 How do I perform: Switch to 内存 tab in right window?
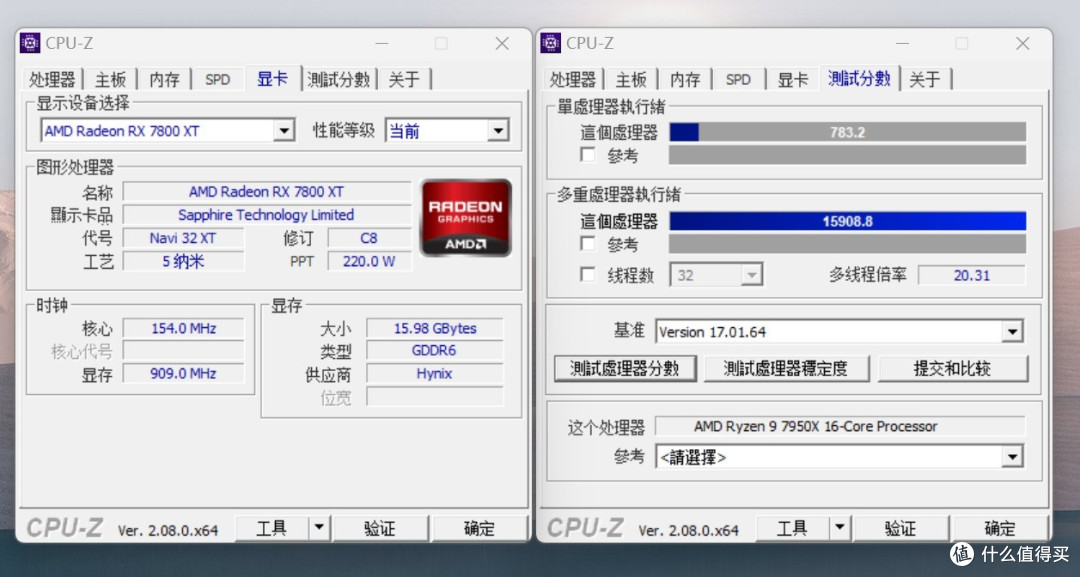pos(685,79)
